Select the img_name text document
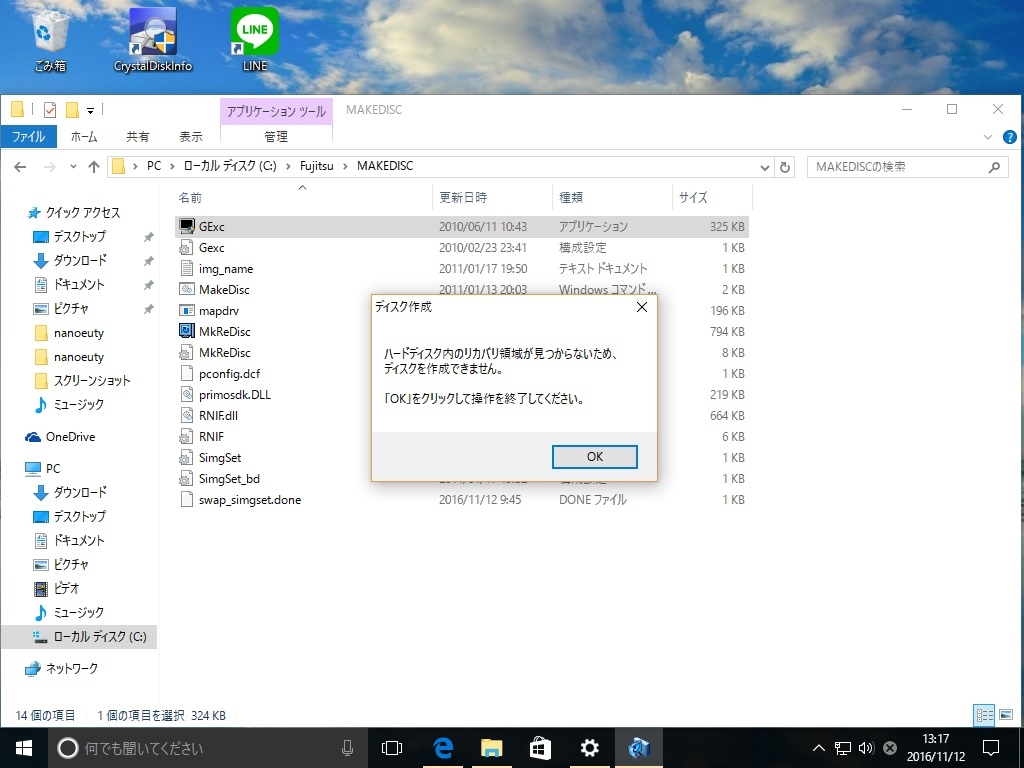 [x=462, y=268]
